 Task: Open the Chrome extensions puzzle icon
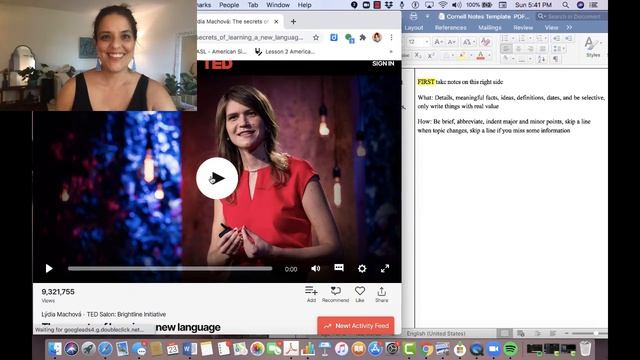(x=362, y=37)
